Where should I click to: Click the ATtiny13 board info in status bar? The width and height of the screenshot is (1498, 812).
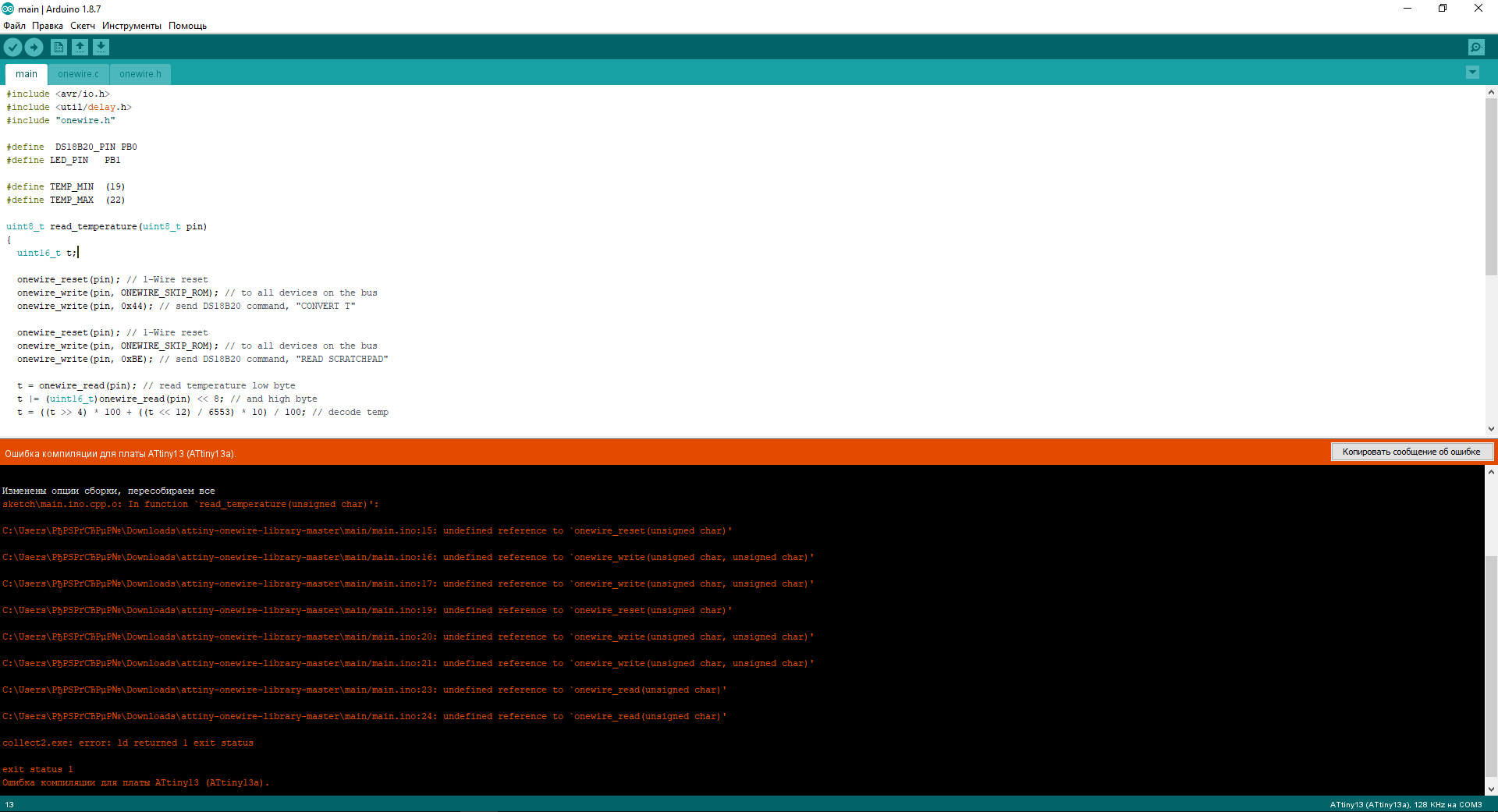click(x=1406, y=804)
